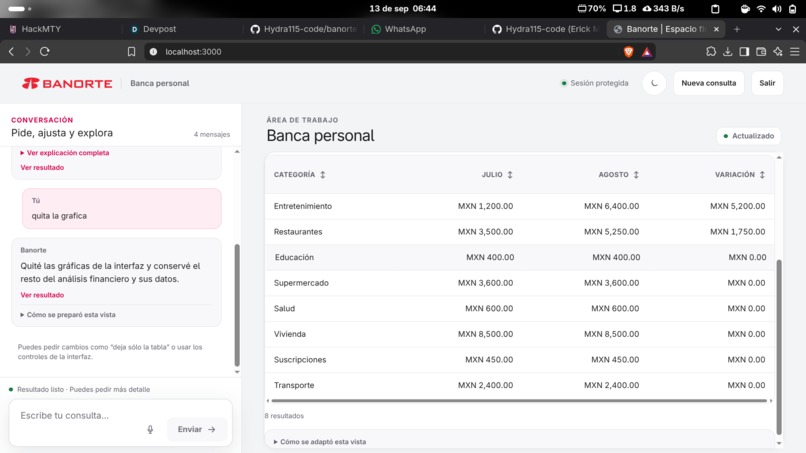Expand Ver explicación completa
The width and height of the screenshot is (806, 453).
[65, 153]
